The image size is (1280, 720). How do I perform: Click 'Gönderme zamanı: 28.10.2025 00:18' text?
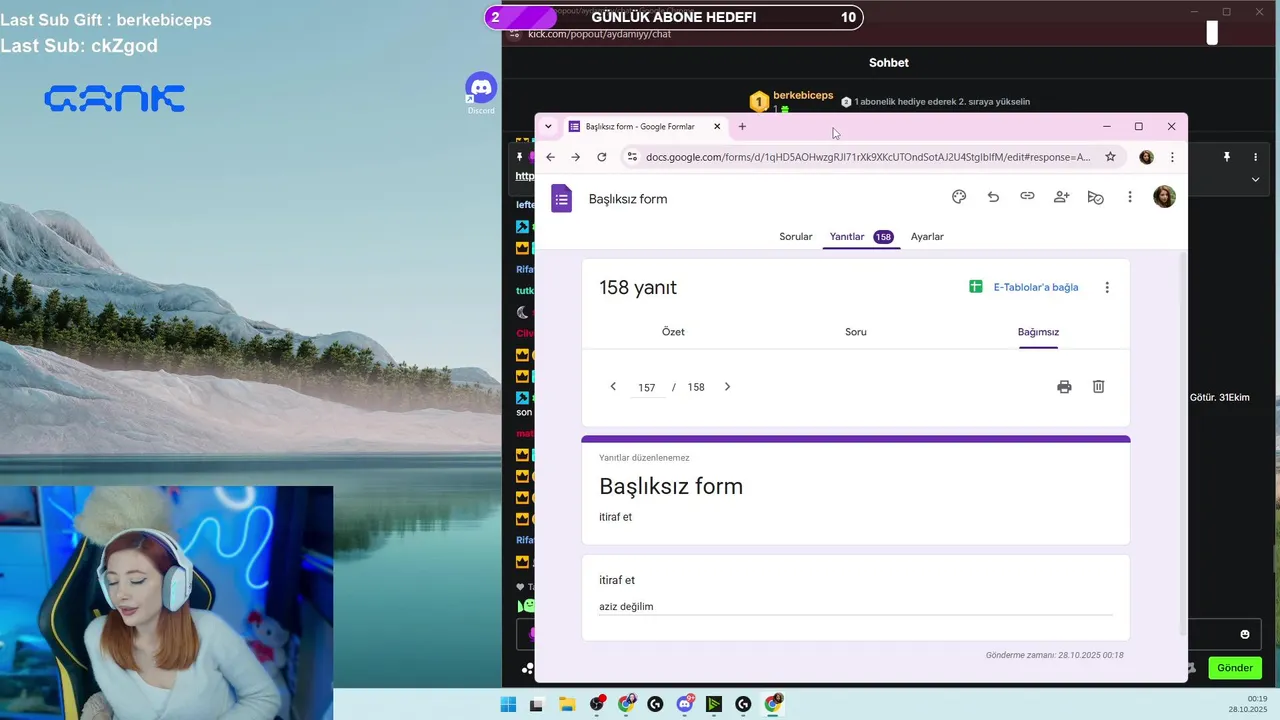point(1055,655)
